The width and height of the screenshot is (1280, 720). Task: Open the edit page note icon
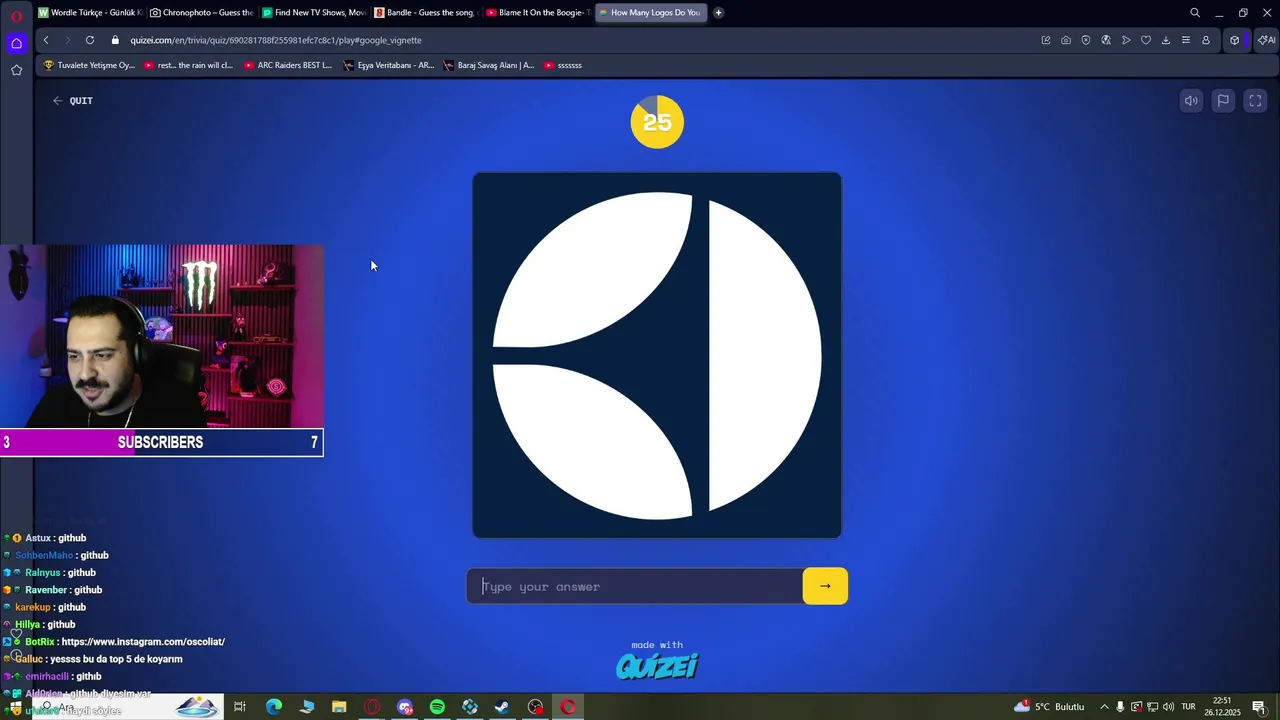click(x=1046, y=40)
